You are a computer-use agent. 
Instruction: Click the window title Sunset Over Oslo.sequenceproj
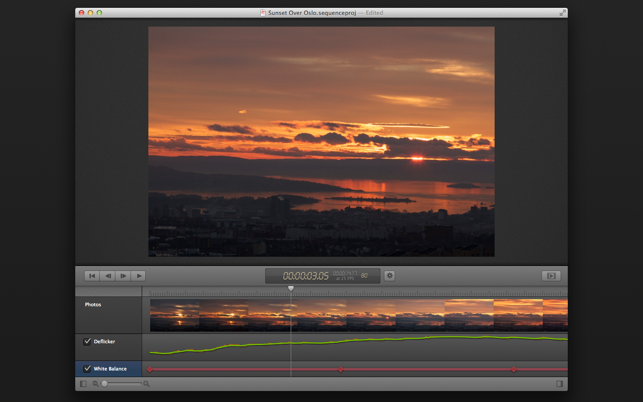tap(312, 13)
